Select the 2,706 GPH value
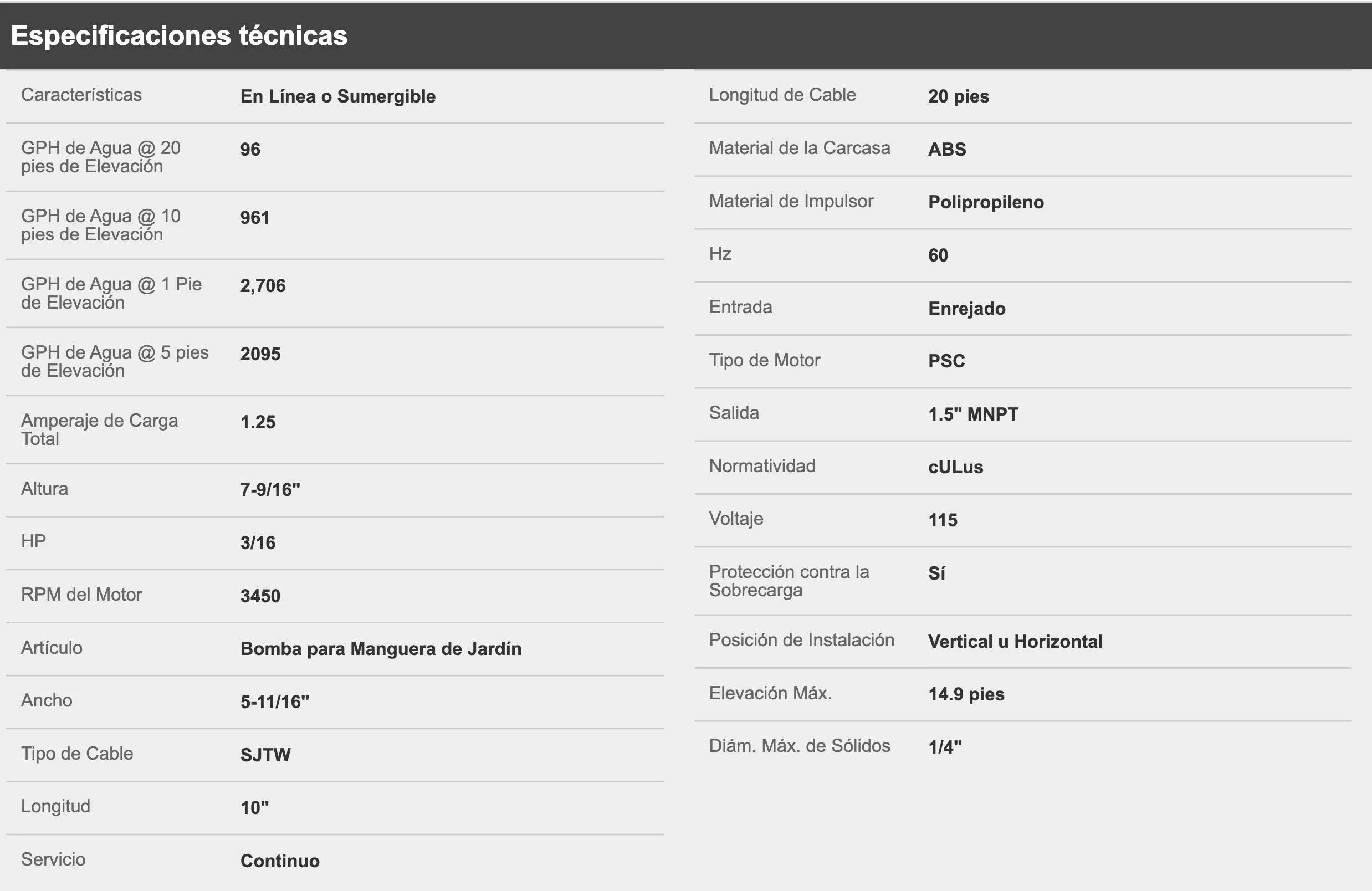Image resolution: width=1372 pixels, height=891 pixels. tap(263, 286)
